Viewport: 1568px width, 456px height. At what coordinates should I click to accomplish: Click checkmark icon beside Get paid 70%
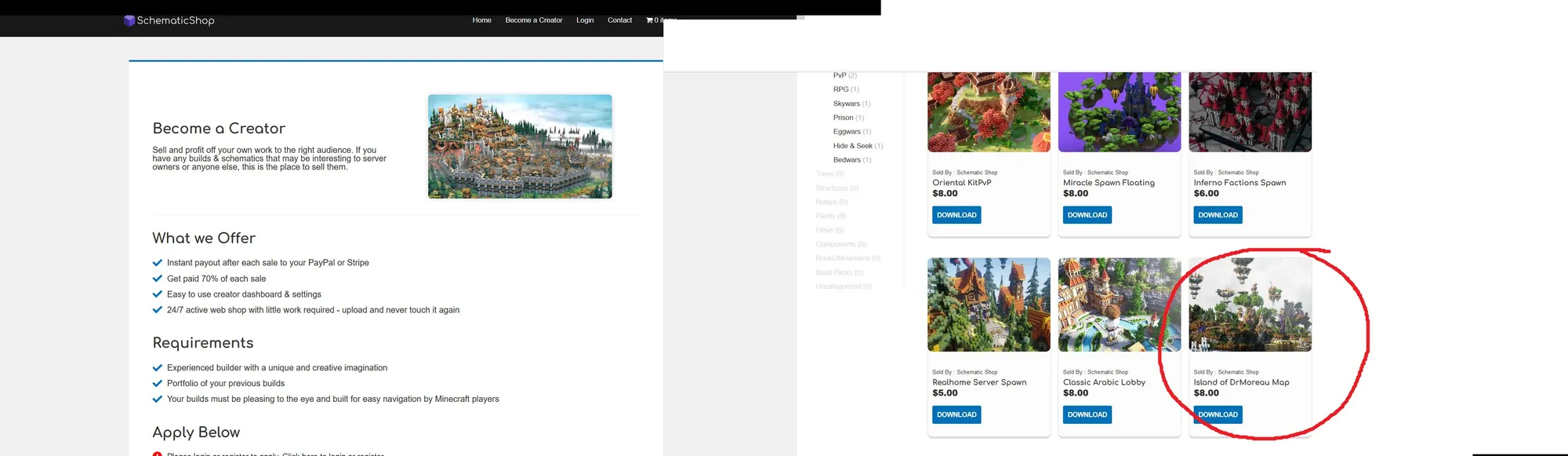coord(158,279)
